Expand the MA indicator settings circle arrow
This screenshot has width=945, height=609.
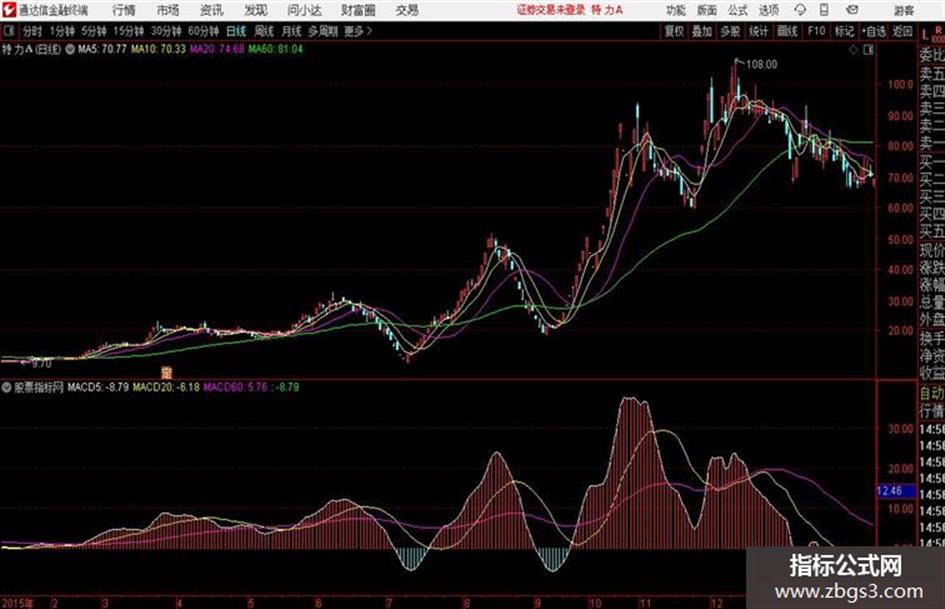coord(71,49)
